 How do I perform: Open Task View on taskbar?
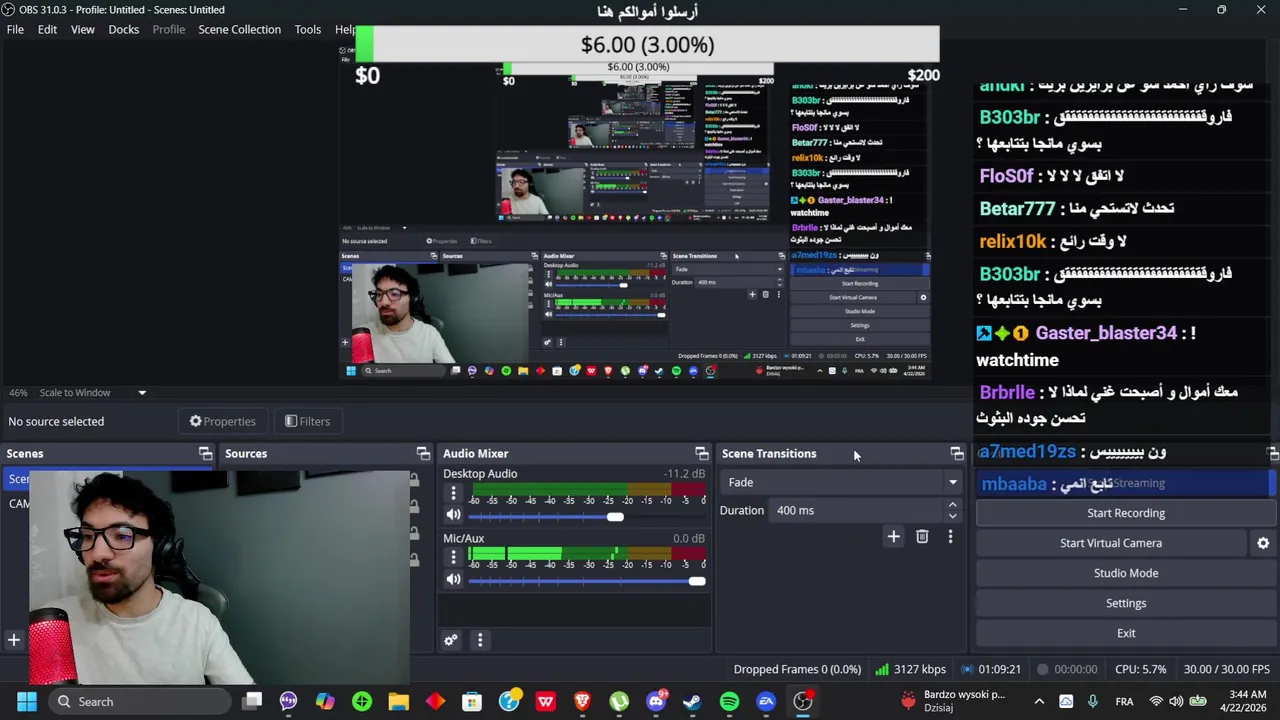coord(252,701)
